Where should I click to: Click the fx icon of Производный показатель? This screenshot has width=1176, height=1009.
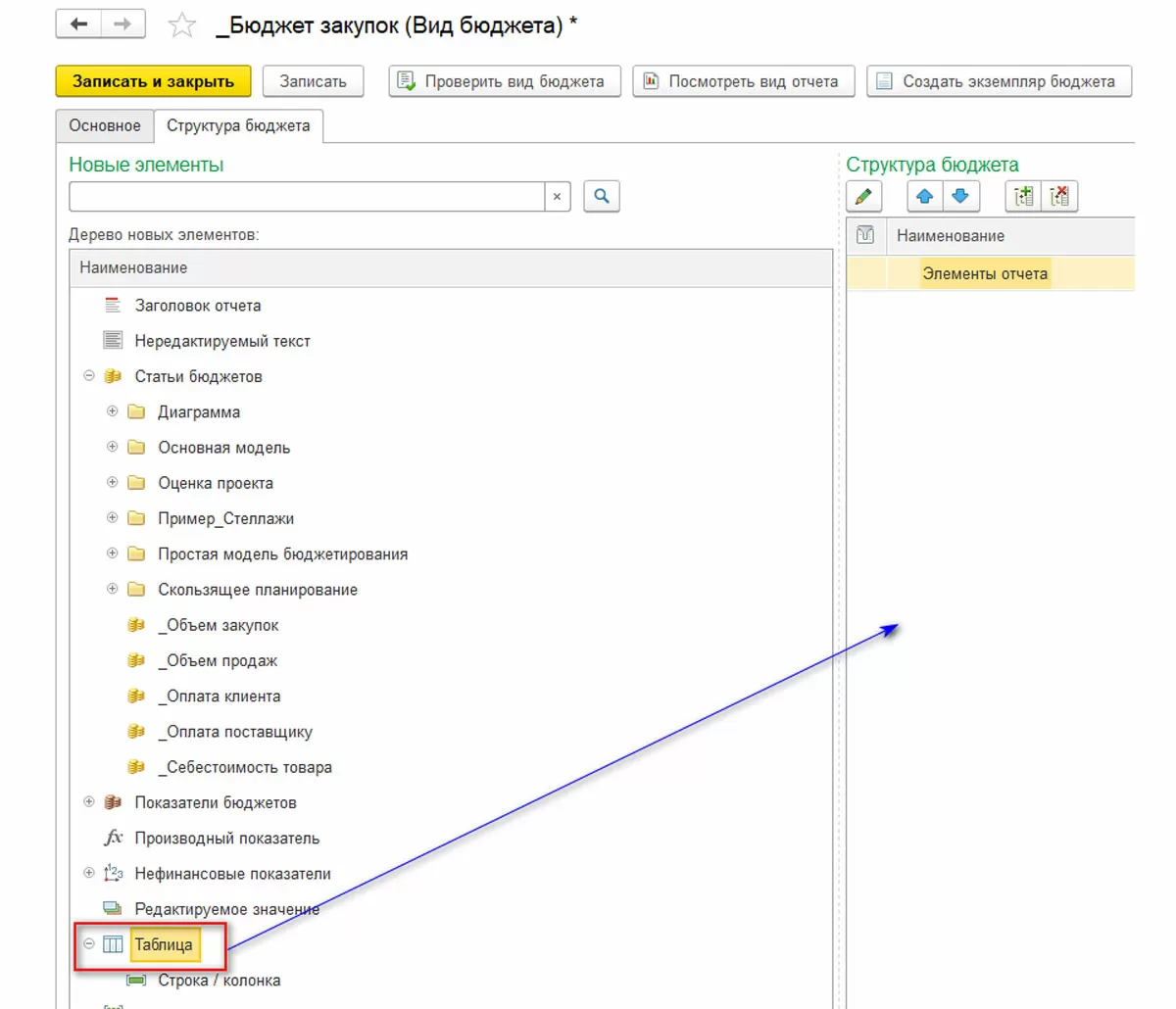click(x=113, y=838)
